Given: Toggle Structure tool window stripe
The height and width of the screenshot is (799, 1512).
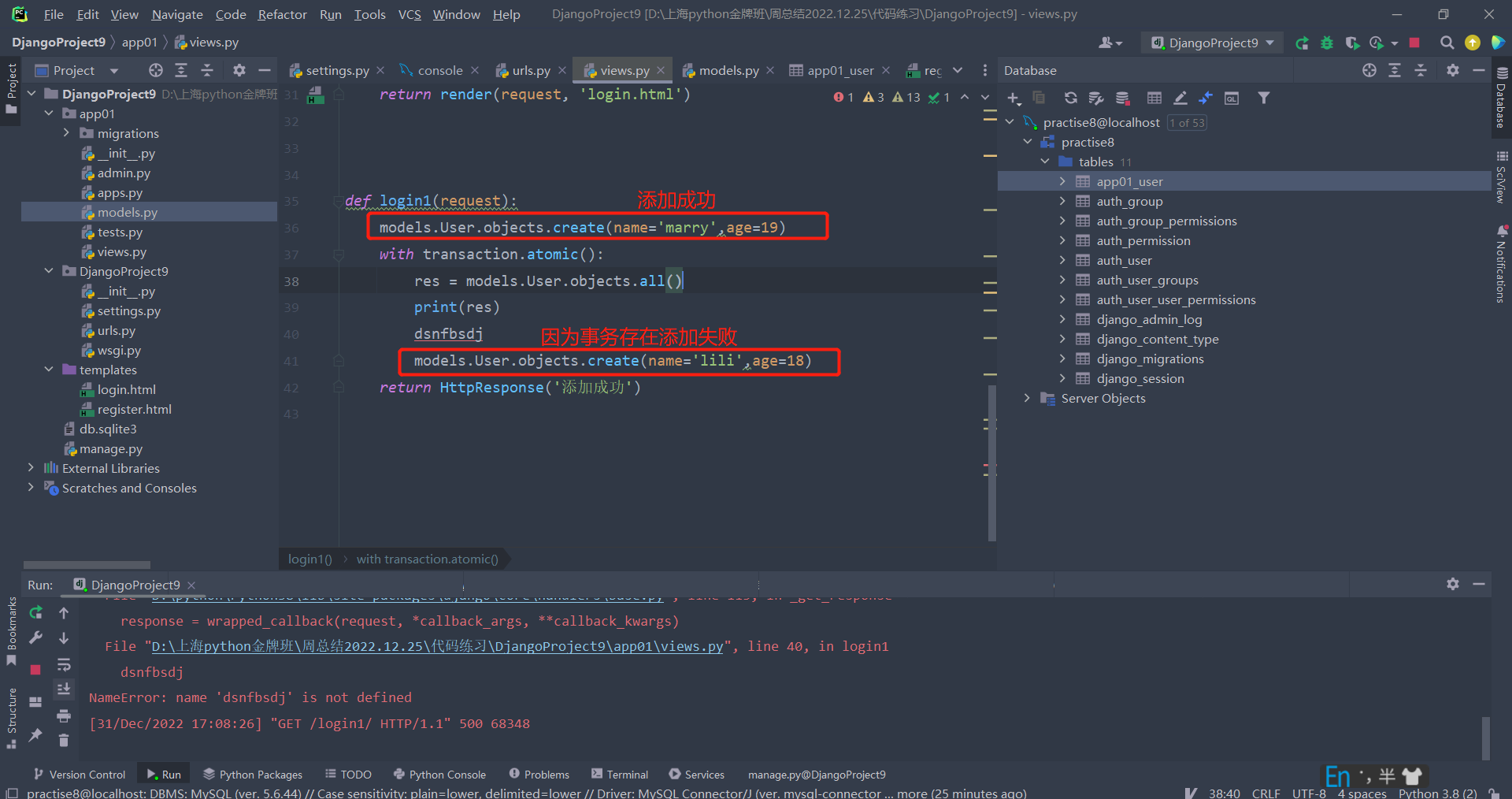Looking at the screenshot, I should click(11, 717).
